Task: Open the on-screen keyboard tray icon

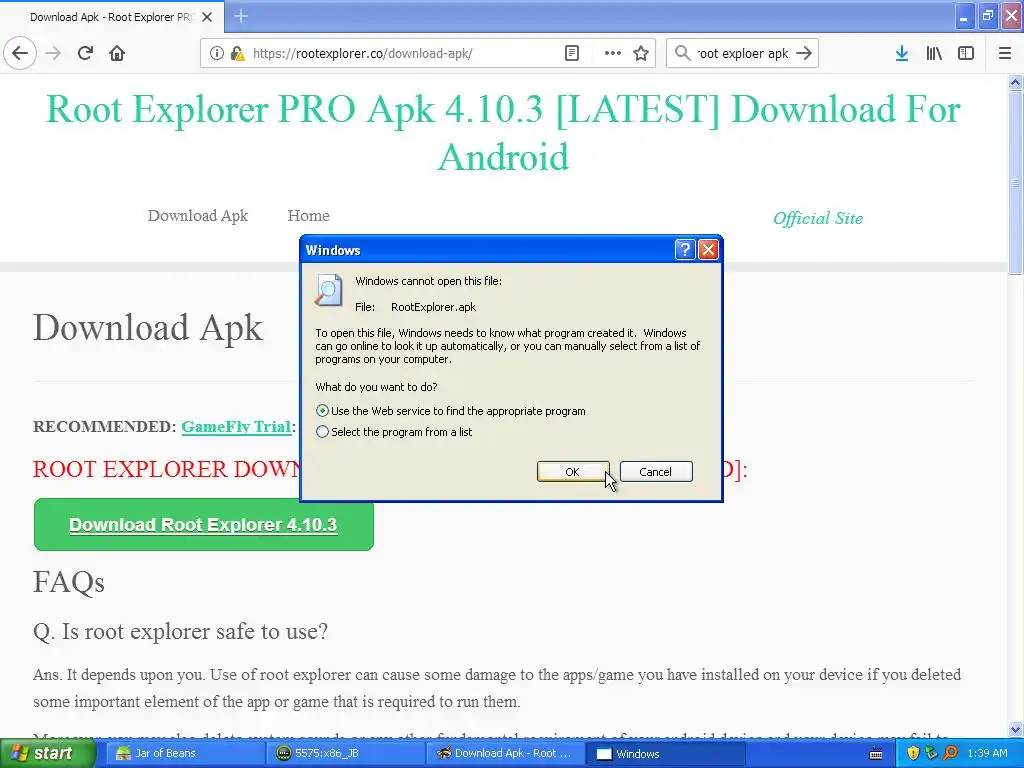Action: [876, 754]
